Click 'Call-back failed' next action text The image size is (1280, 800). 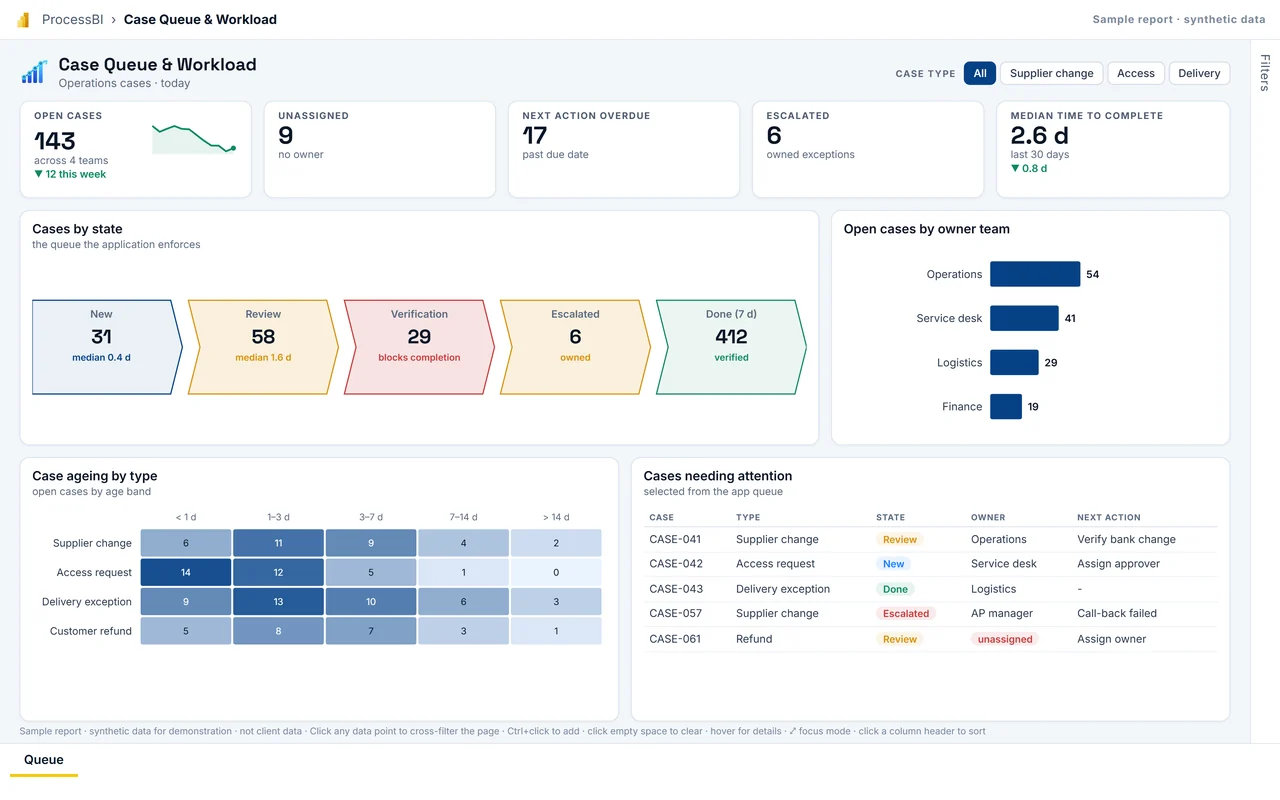pos(1117,614)
